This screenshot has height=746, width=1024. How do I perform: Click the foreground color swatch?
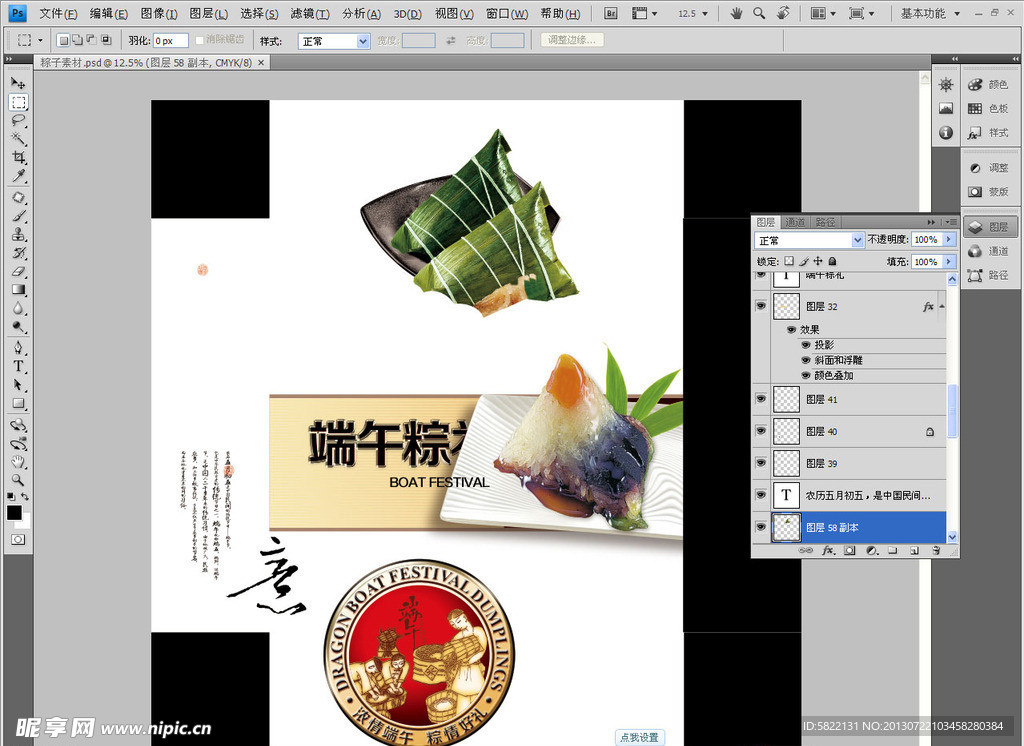(14, 513)
